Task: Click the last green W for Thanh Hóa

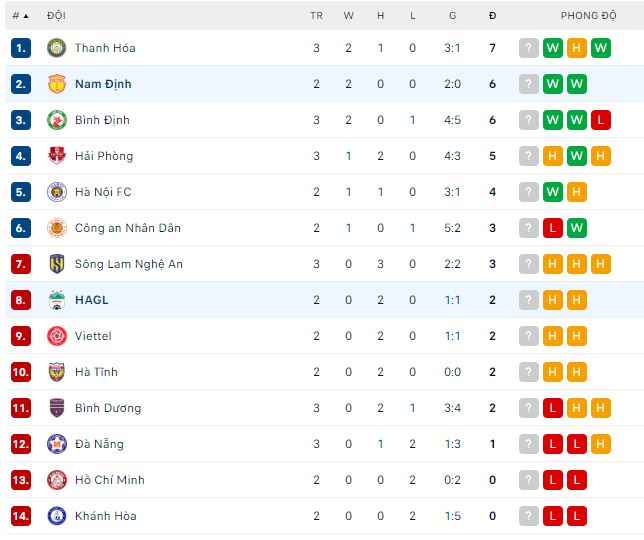Action: 601,48
